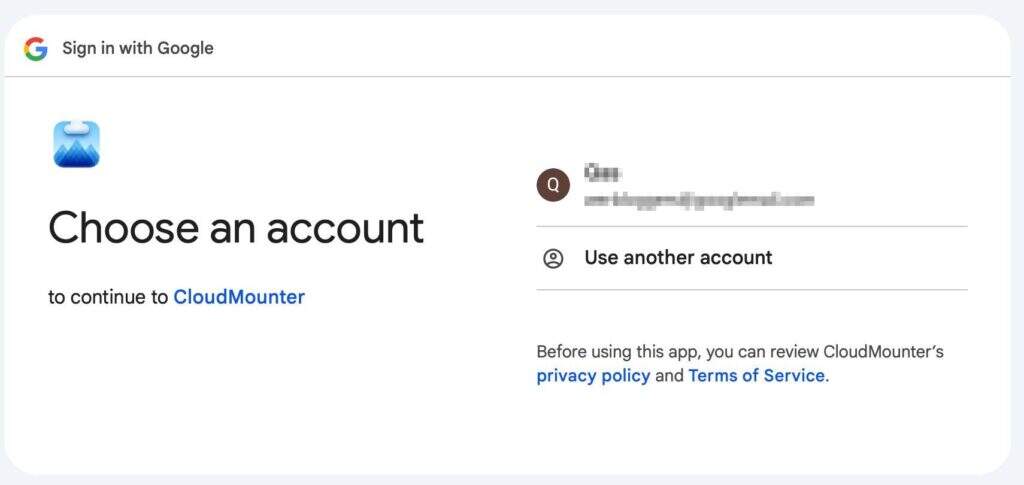Click the CloudMounter app icon

(x=76, y=144)
